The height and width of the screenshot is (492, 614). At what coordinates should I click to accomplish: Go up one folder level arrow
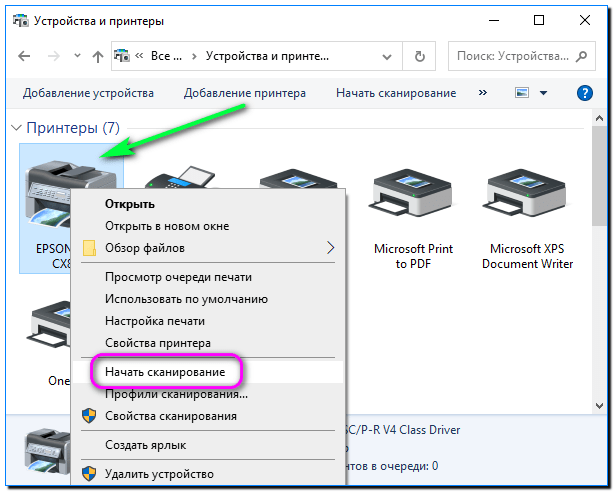pos(97,56)
